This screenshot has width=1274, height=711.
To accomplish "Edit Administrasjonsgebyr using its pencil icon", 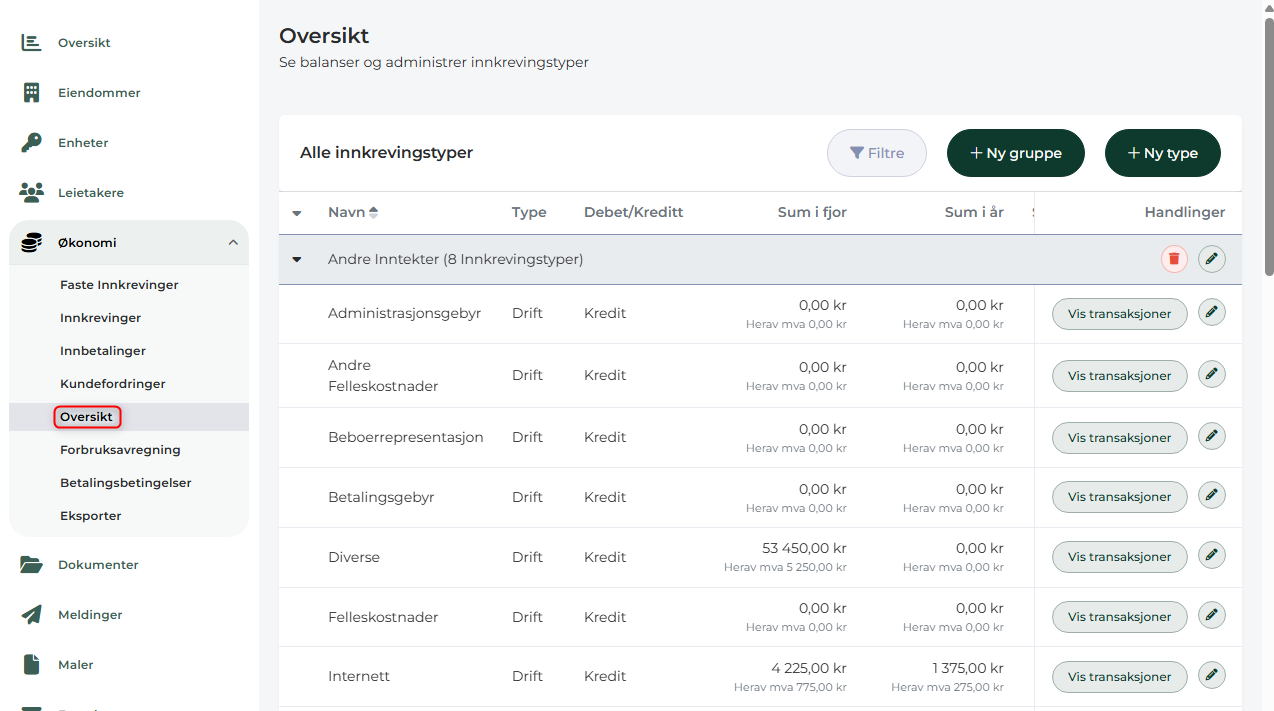I will pos(1211,312).
